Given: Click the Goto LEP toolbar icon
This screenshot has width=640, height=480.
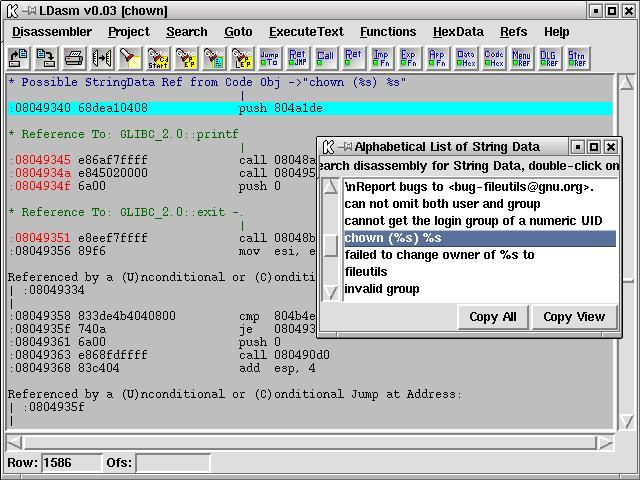Looking at the screenshot, I should [x=242, y=58].
